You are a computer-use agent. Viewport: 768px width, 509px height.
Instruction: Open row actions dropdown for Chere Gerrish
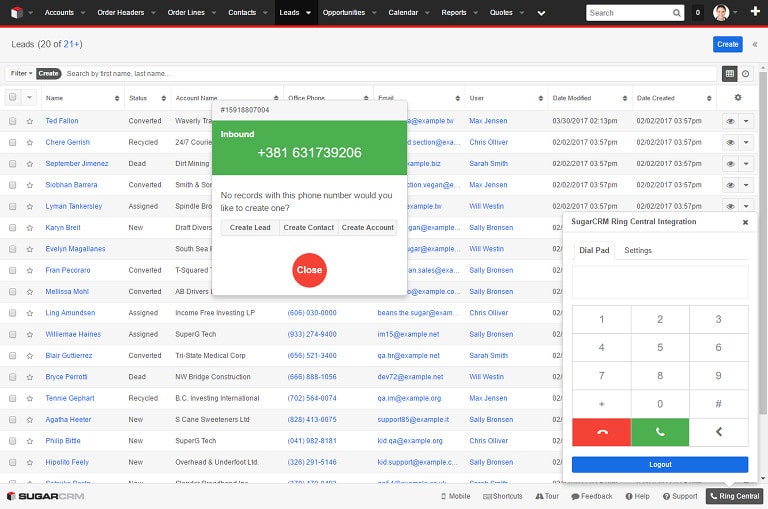[x=746, y=143]
